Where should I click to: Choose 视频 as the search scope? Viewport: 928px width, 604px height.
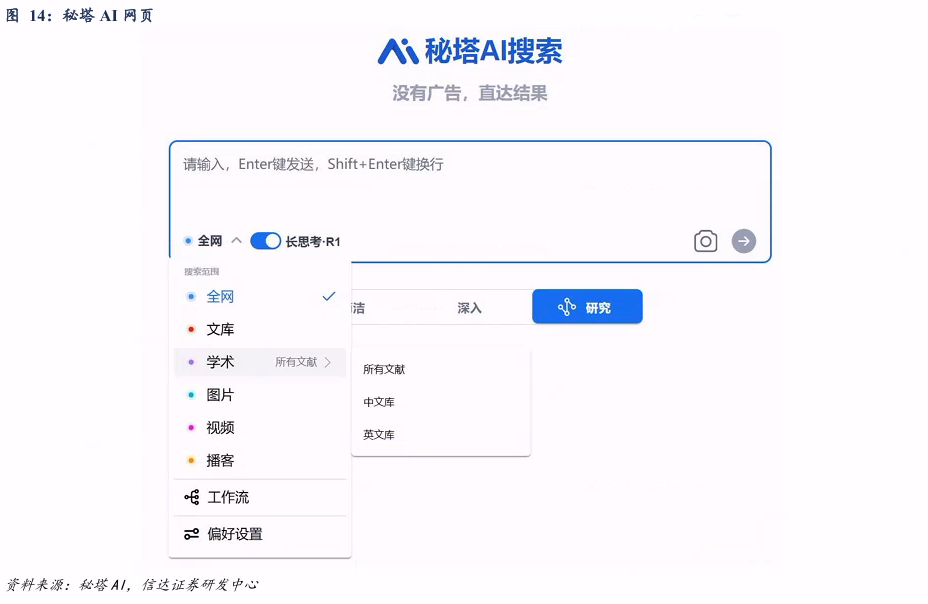(221, 427)
